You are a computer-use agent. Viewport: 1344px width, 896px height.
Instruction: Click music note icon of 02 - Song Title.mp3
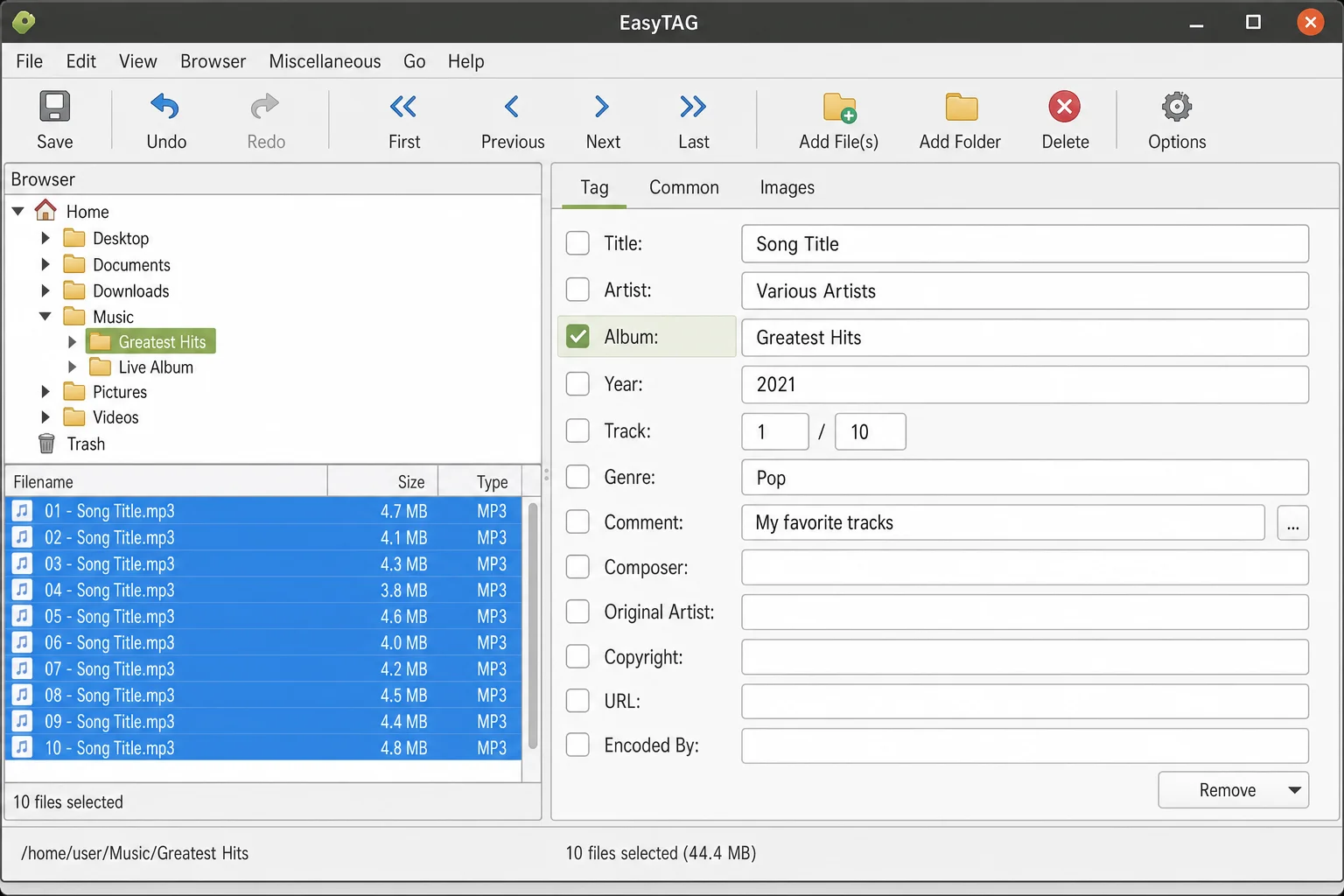click(x=23, y=536)
